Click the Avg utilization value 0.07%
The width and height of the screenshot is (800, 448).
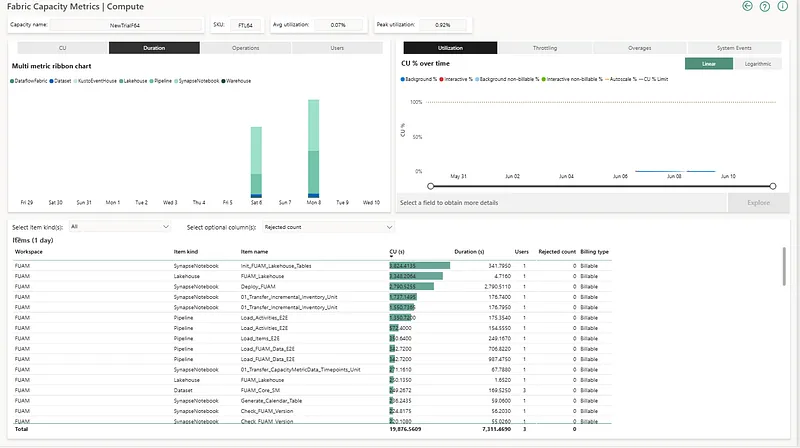point(338,25)
